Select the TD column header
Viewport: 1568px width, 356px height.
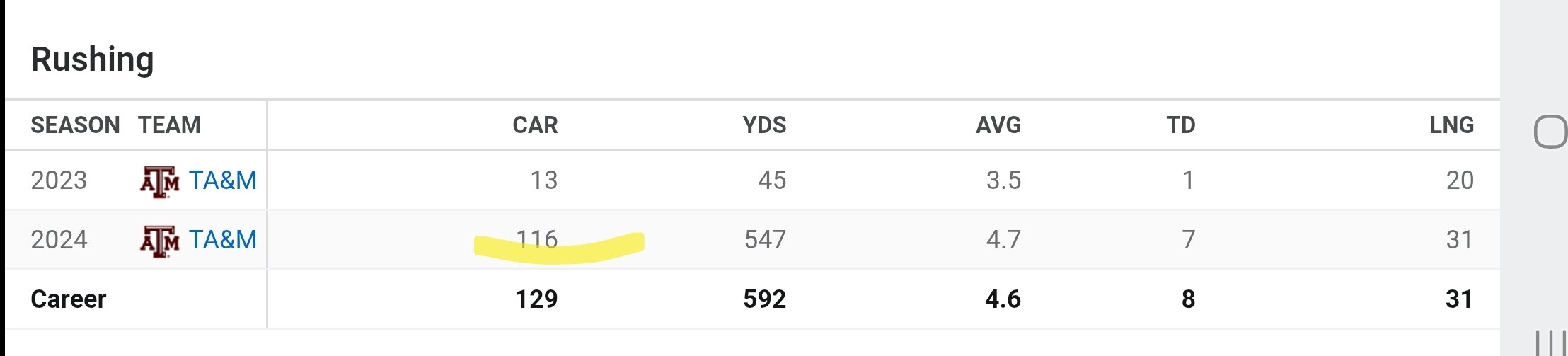tap(1181, 125)
